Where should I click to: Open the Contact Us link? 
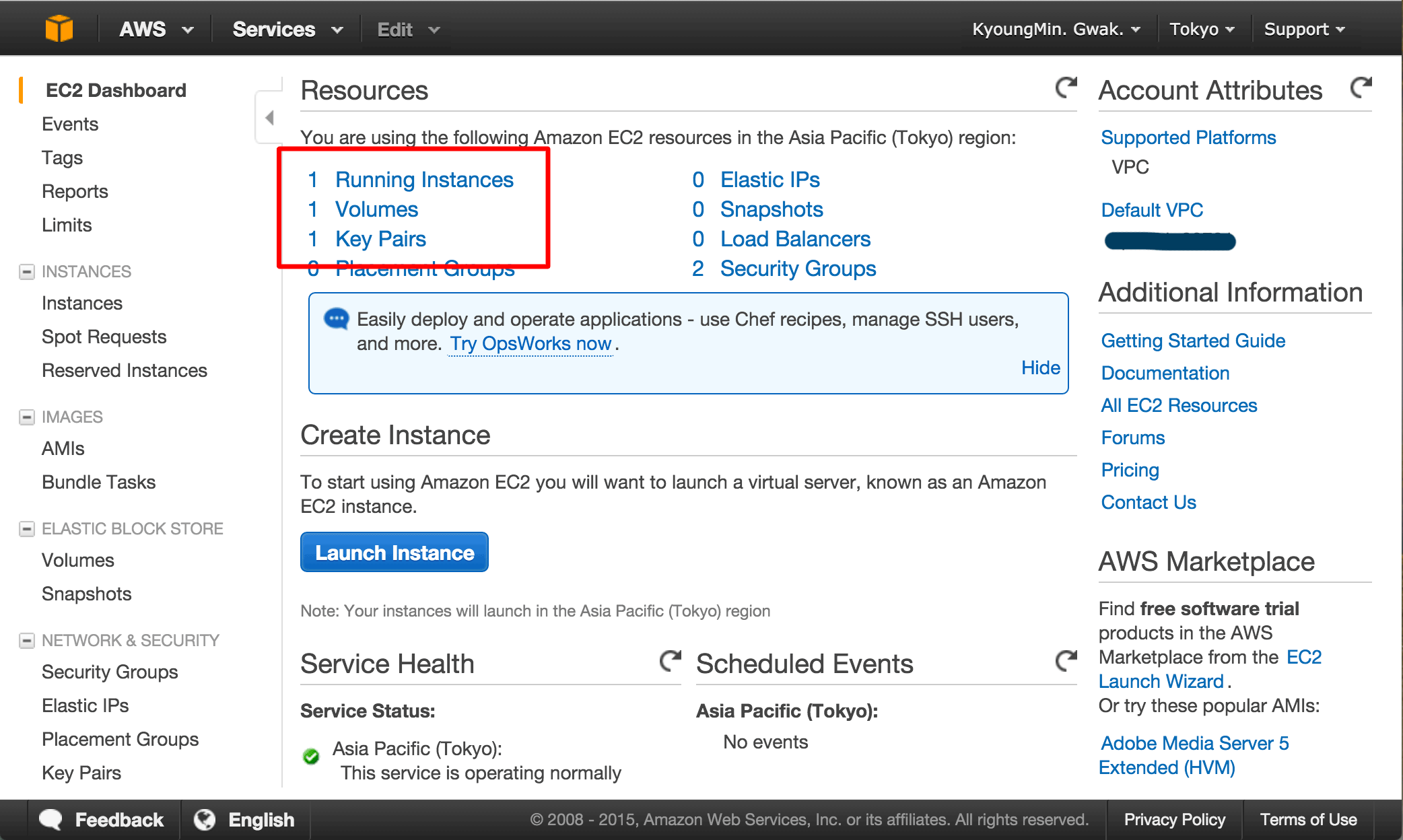coord(1149,502)
